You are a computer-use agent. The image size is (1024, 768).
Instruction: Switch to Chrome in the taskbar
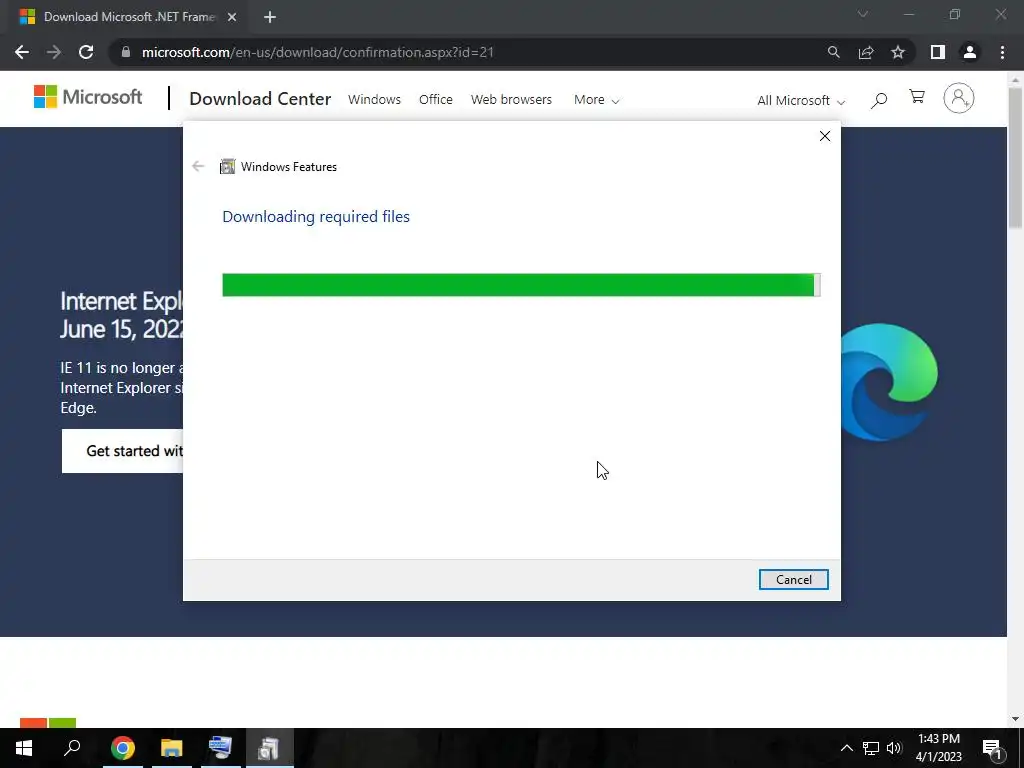pyautogui.click(x=123, y=748)
